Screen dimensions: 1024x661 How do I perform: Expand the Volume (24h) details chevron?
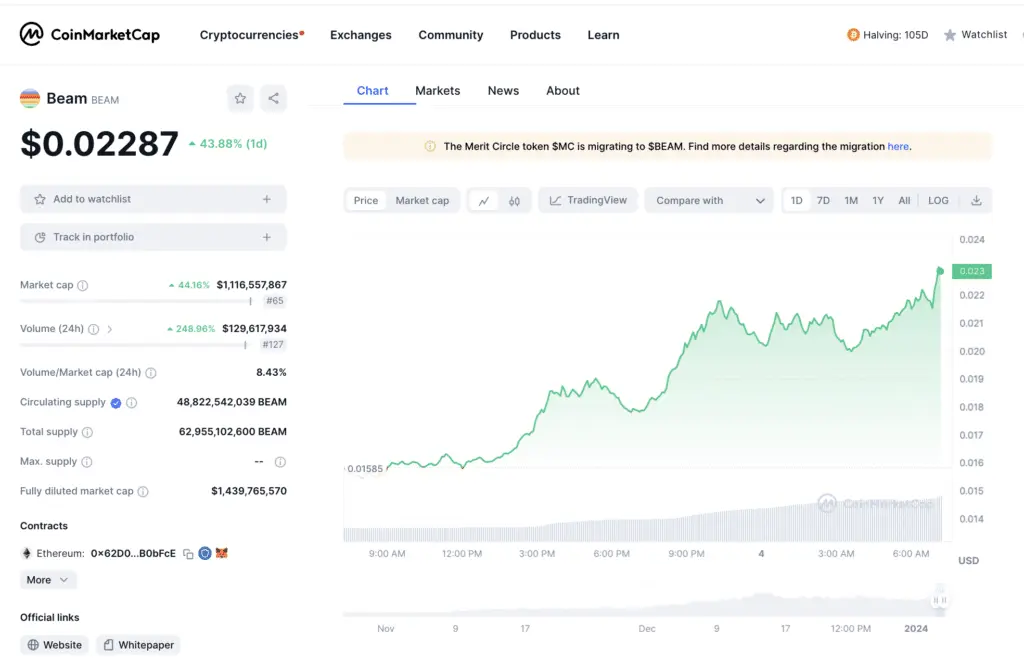109,328
